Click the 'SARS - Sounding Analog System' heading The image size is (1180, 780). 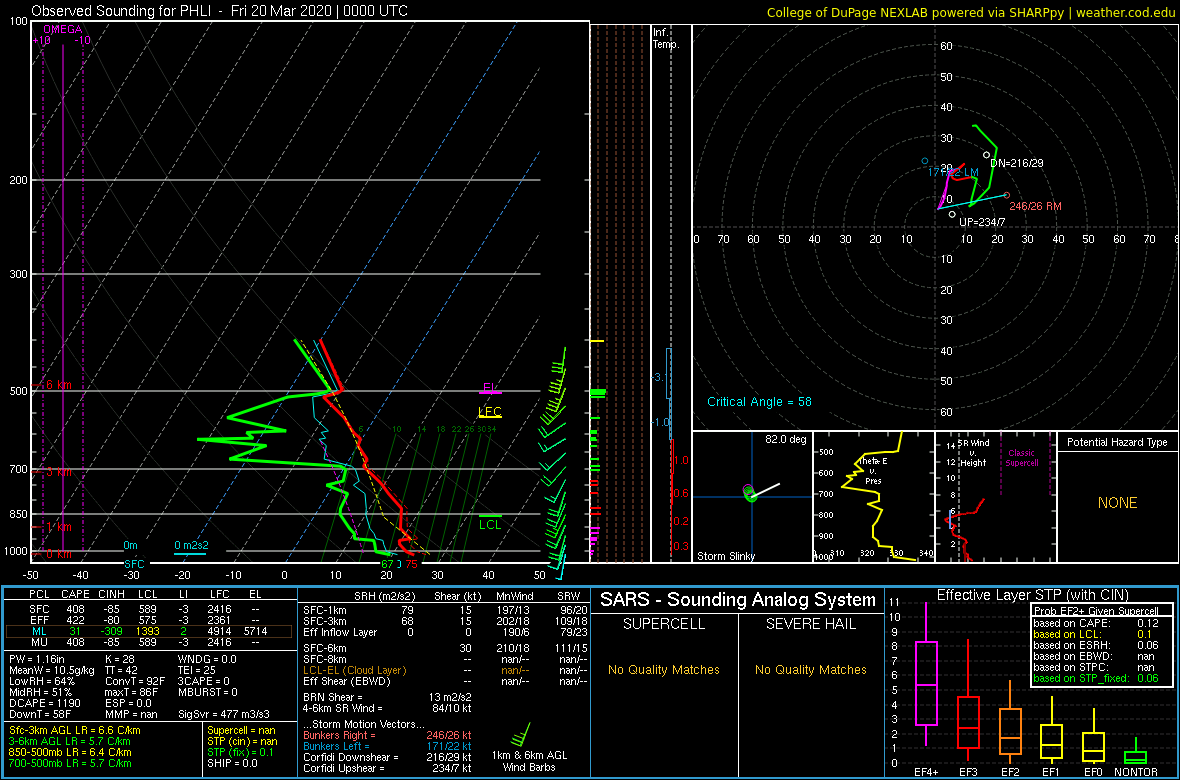(738, 600)
